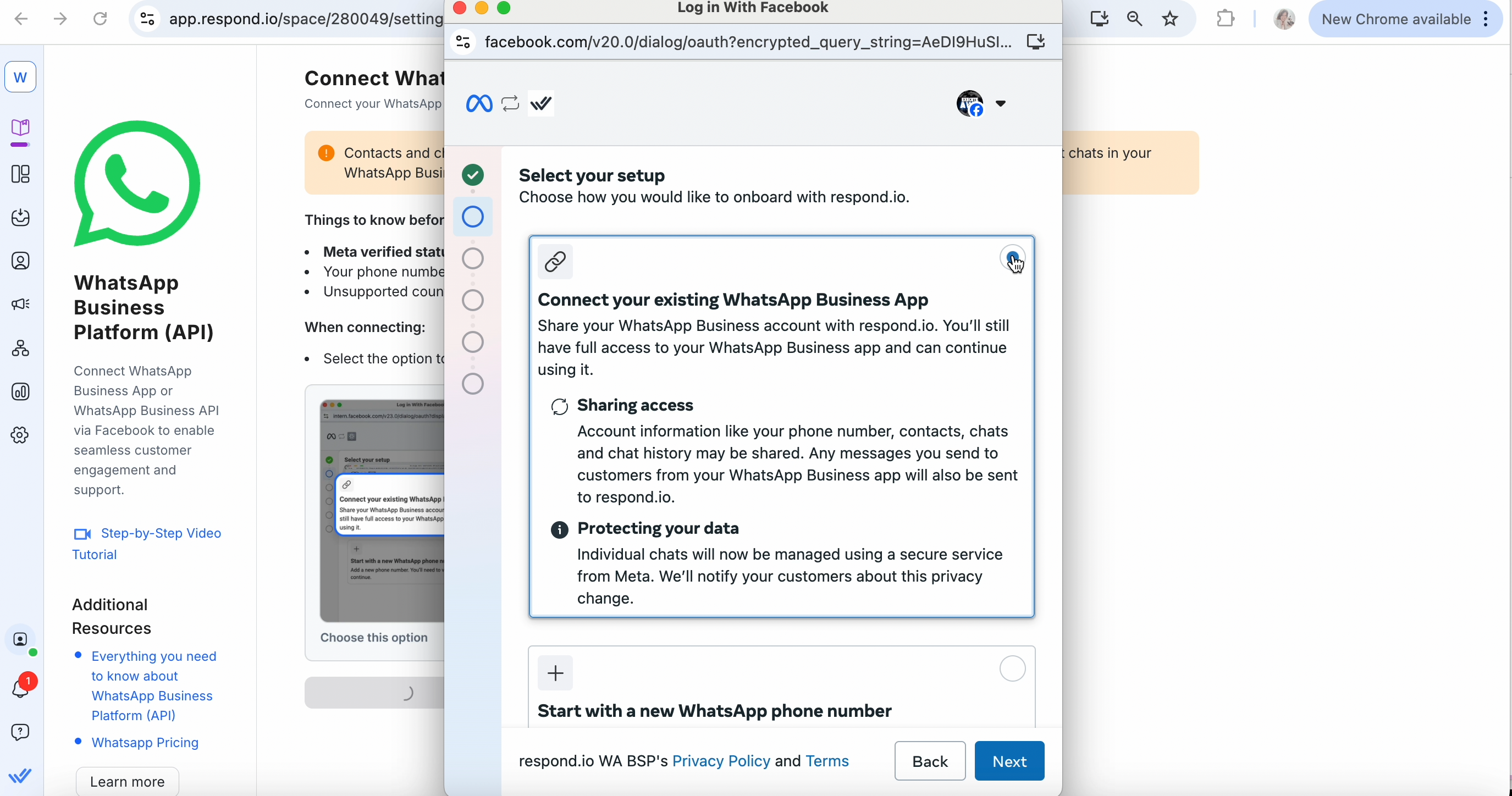Open the Settings gear in left sidebar
1512x796 pixels.
(20, 435)
